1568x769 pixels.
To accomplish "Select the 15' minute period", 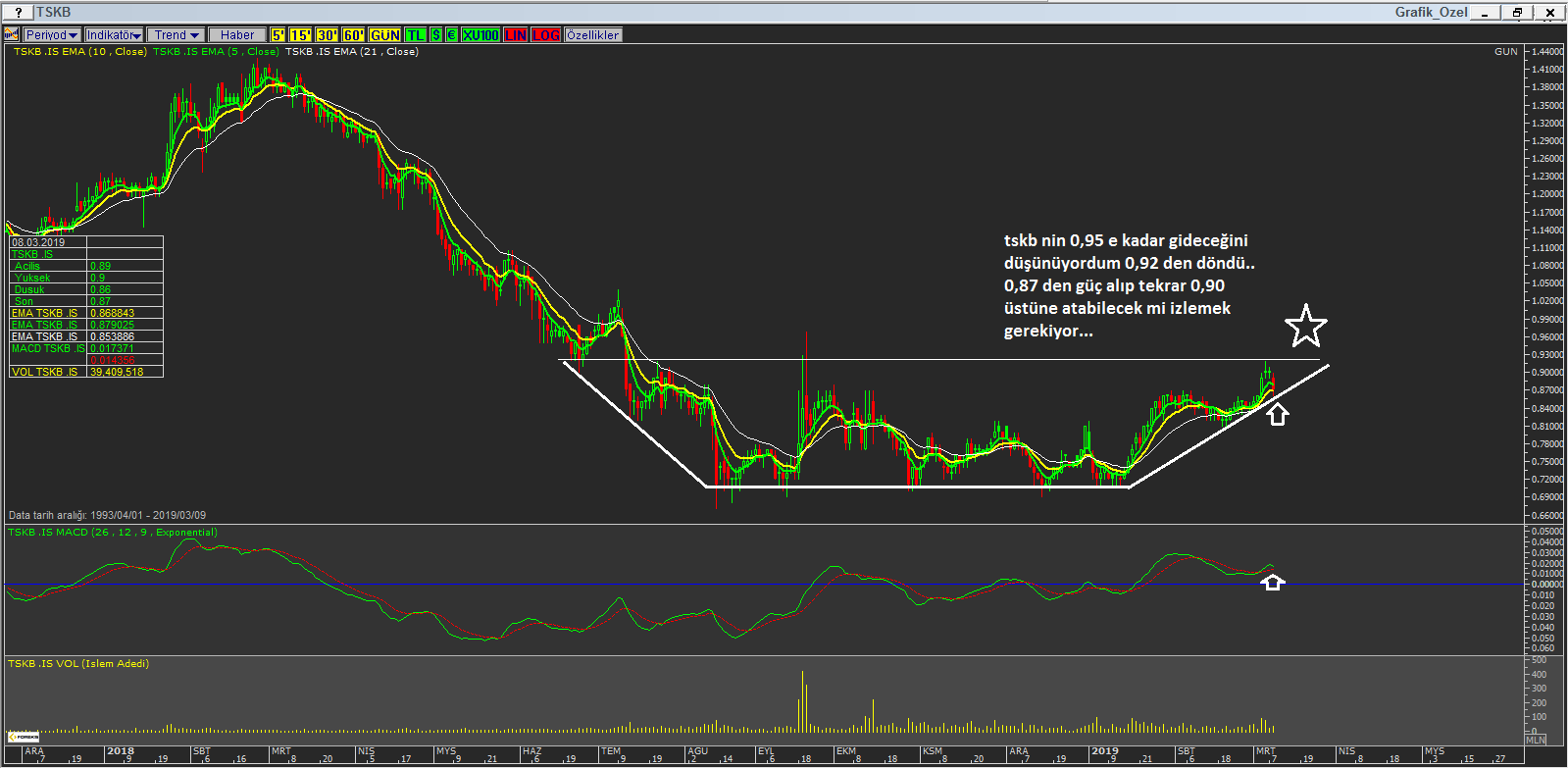I will pos(301,34).
